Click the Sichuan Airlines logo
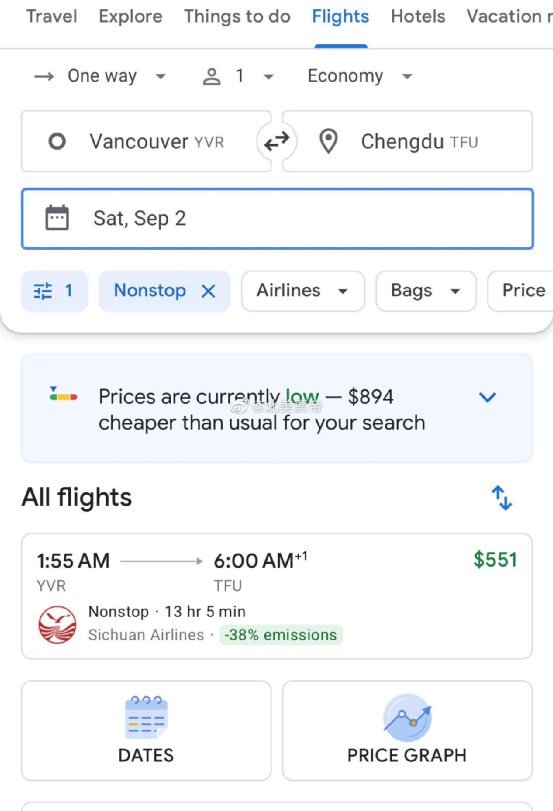The image size is (553, 811). click(x=57, y=624)
